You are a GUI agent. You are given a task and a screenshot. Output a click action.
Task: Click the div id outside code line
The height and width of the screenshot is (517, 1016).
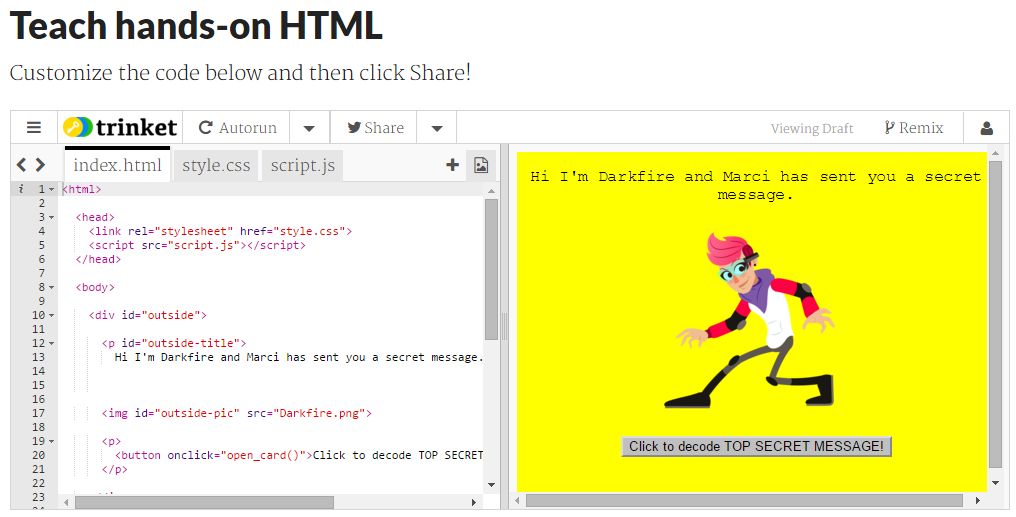(x=148, y=315)
